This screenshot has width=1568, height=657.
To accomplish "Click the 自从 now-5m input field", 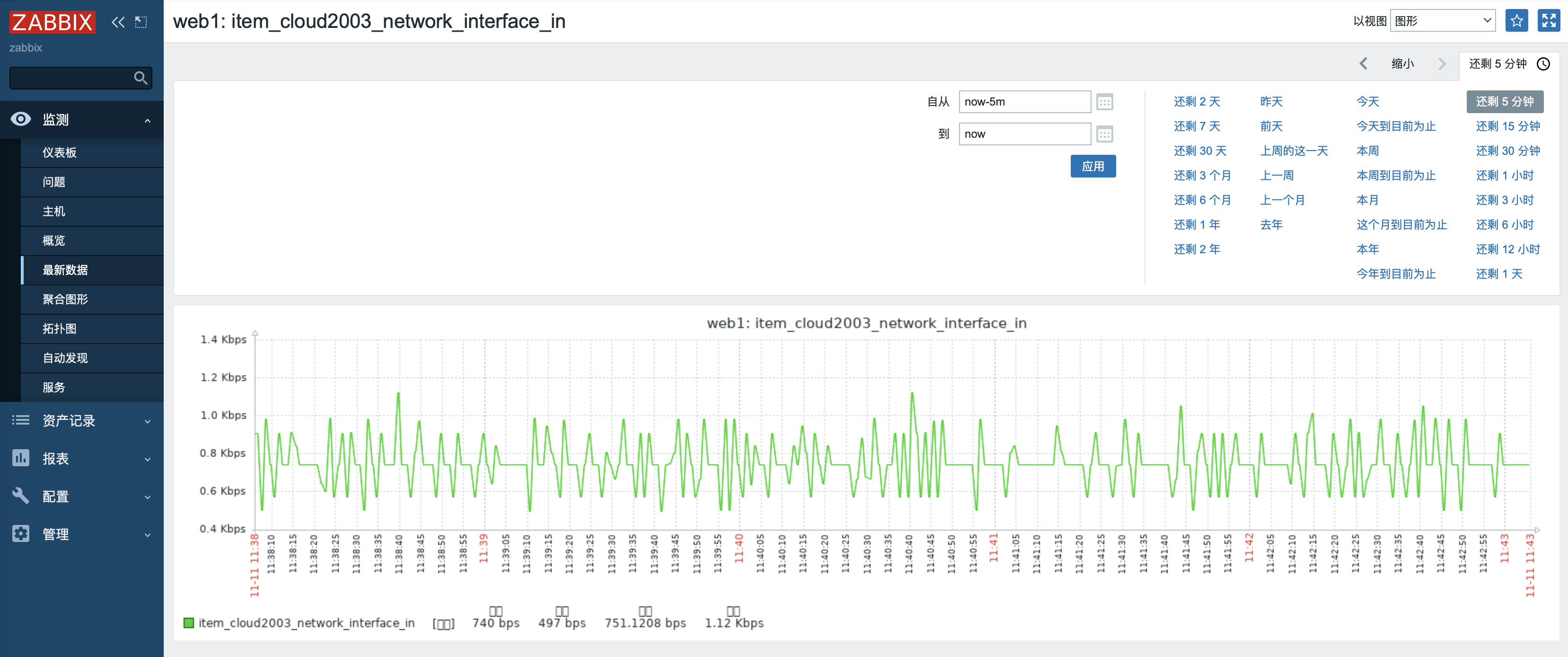I will pyautogui.click(x=1024, y=102).
